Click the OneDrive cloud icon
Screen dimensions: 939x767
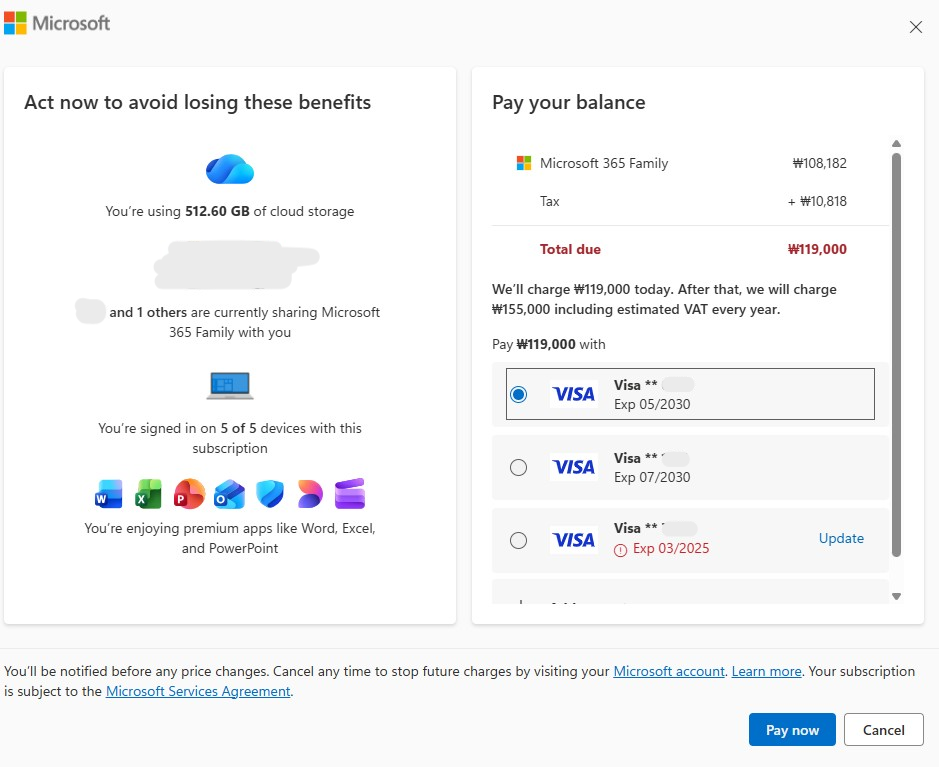[x=230, y=169]
